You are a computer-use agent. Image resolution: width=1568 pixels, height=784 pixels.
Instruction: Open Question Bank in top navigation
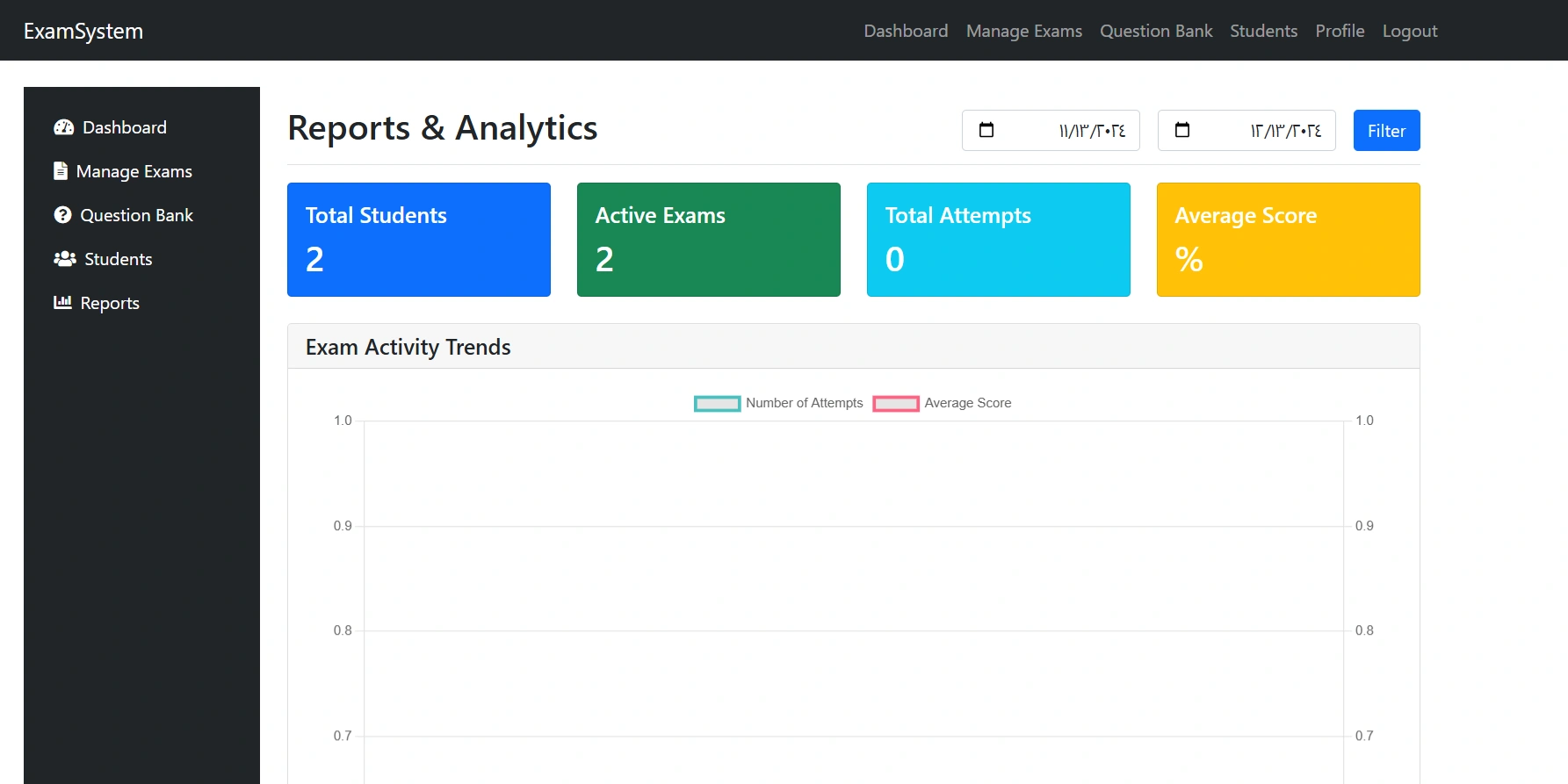pyautogui.click(x=1156, y=31)
